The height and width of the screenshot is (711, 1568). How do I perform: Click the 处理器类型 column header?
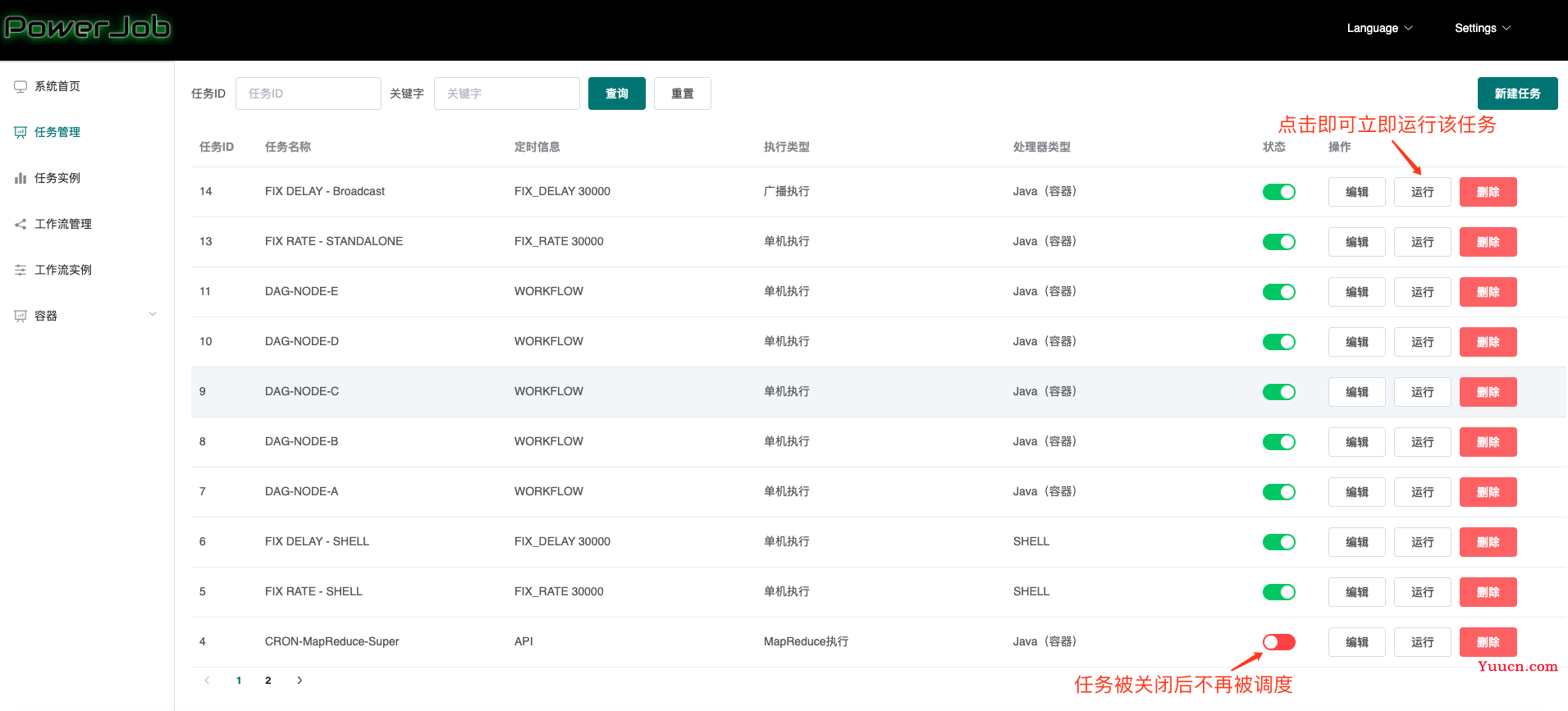coord(1042,147)
